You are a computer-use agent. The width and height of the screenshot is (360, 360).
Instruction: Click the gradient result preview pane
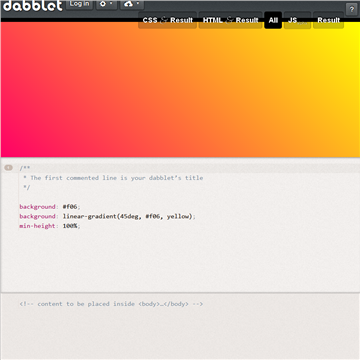coord(180,90)
